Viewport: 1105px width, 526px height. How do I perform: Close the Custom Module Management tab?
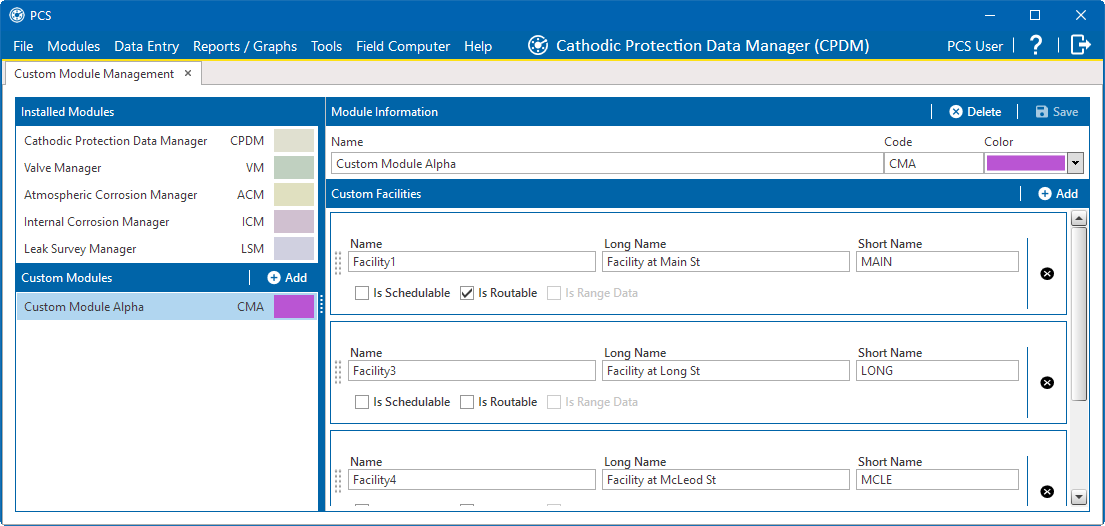pyautogui.click(x=188, y=74)
